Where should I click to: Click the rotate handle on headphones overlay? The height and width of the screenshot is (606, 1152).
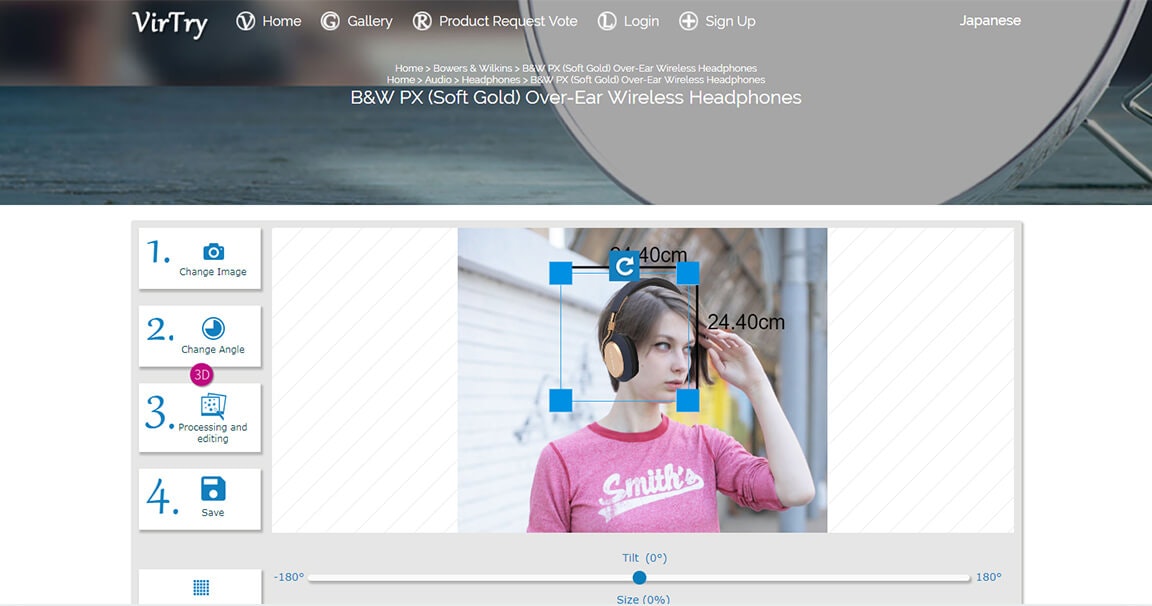pos(624,266)
